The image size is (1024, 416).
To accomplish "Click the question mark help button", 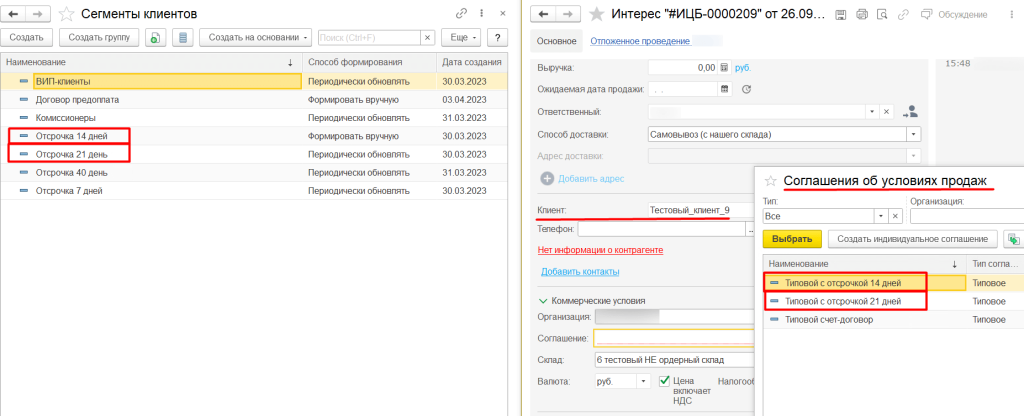I will click(x=498, y=37).
